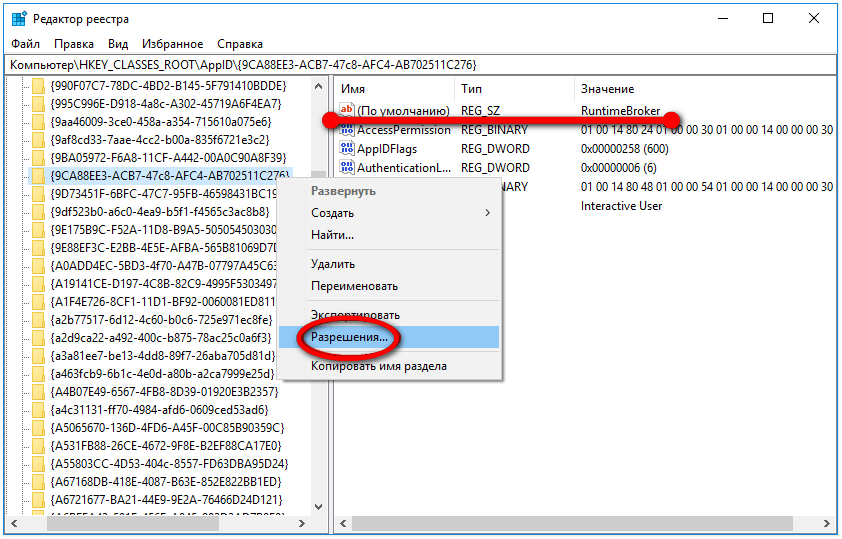Click Copy key name menu entry

pyautogui.click(x=378, y=366)
